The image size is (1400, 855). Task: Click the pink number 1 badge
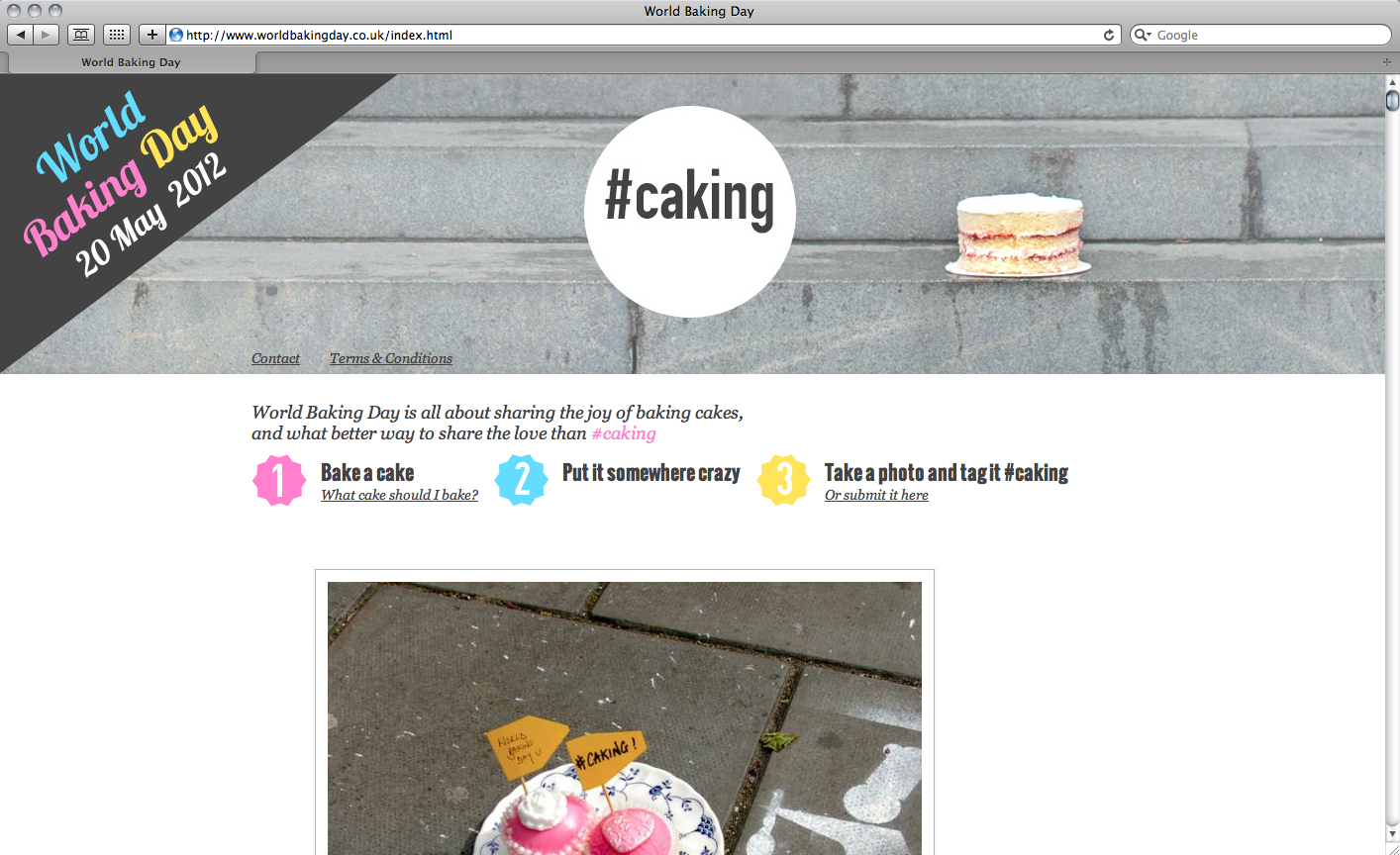click(279, 480)
